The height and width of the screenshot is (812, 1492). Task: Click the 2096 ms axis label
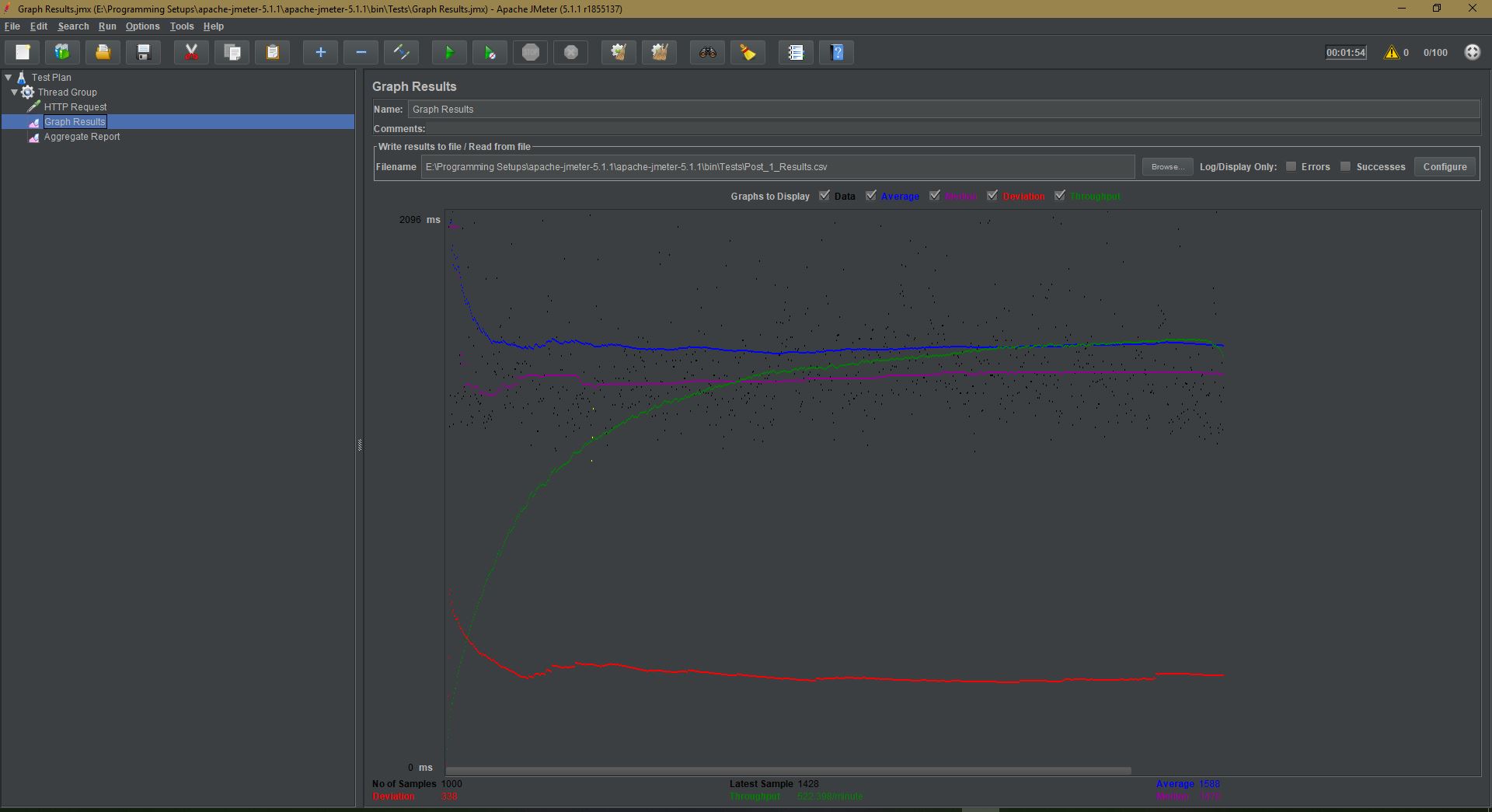pyautogui.click(x=420, y=220)
